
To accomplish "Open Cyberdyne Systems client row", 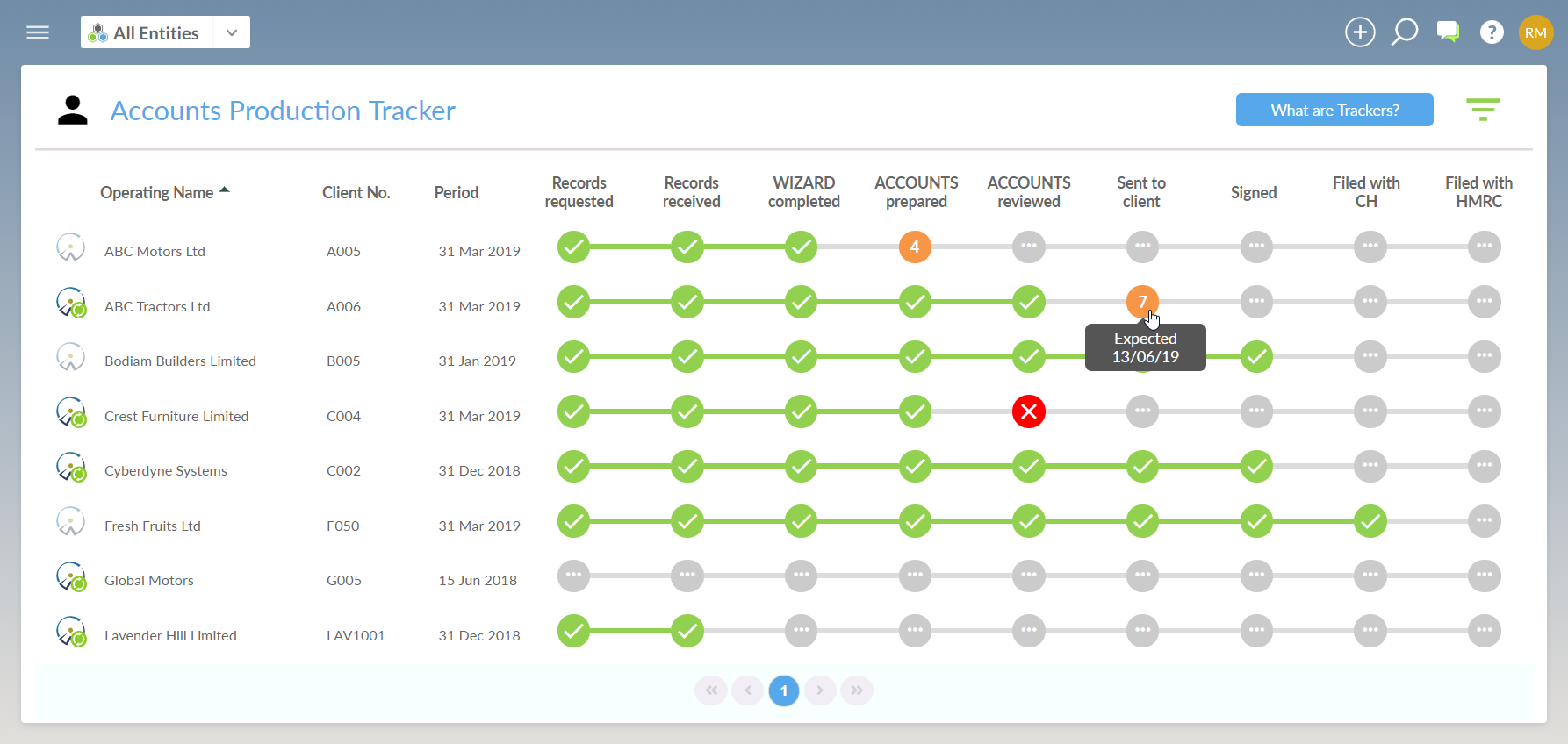I will 166,470.
